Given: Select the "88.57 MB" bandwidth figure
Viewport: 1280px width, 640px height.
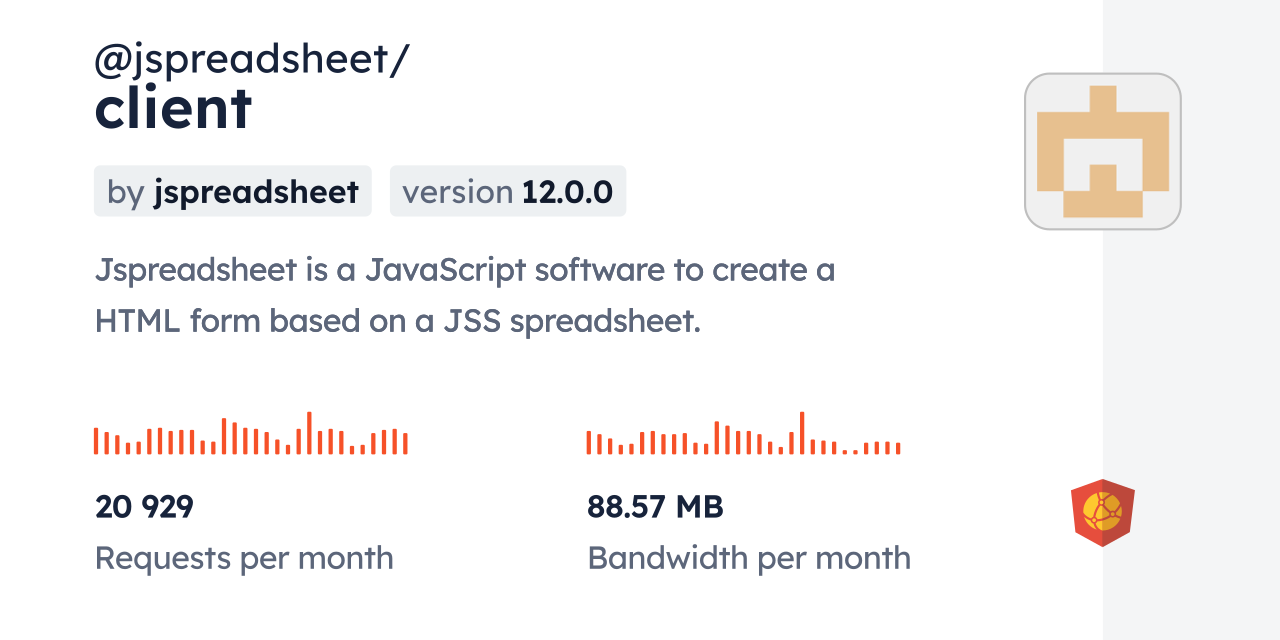Looking at the screenshot, I should (655, 507).
